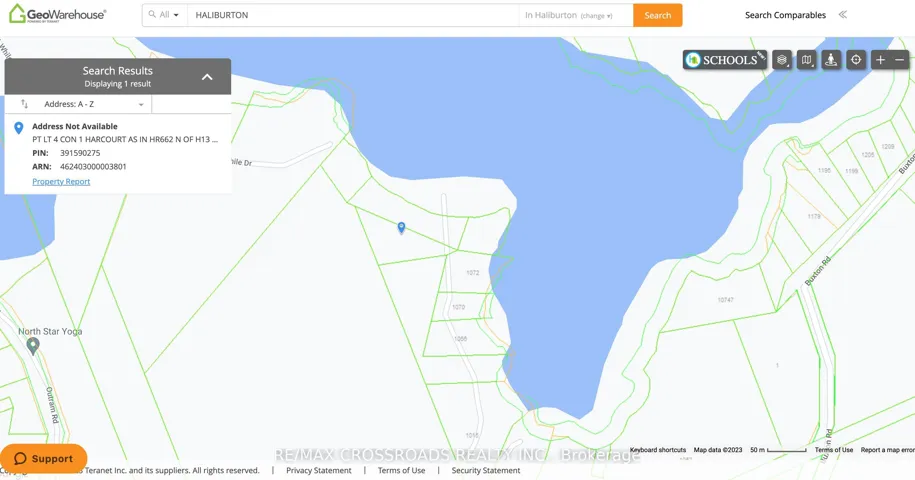The height and width of the screenshot is (480, 915).
Task: Click the HALIBURTON search input field
Action: [x=353, y=15]
